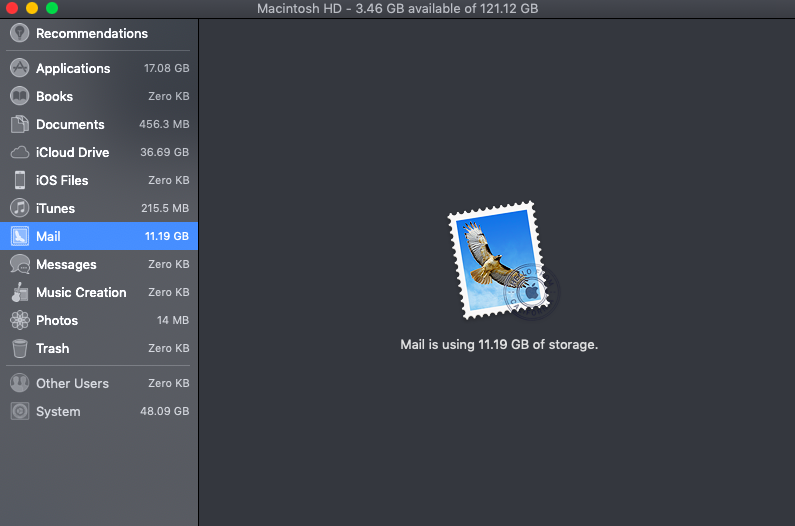Click the Recommendations lightbulb icon

pos(20,33)
